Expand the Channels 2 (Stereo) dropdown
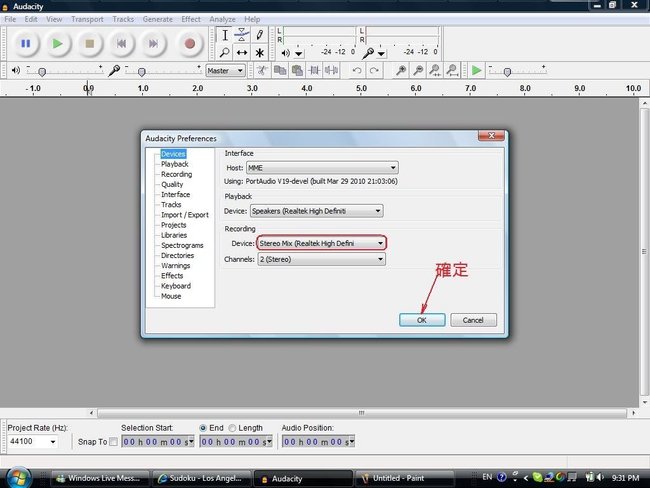The height and width of the screenshot is (488, 650). [321, 259]
